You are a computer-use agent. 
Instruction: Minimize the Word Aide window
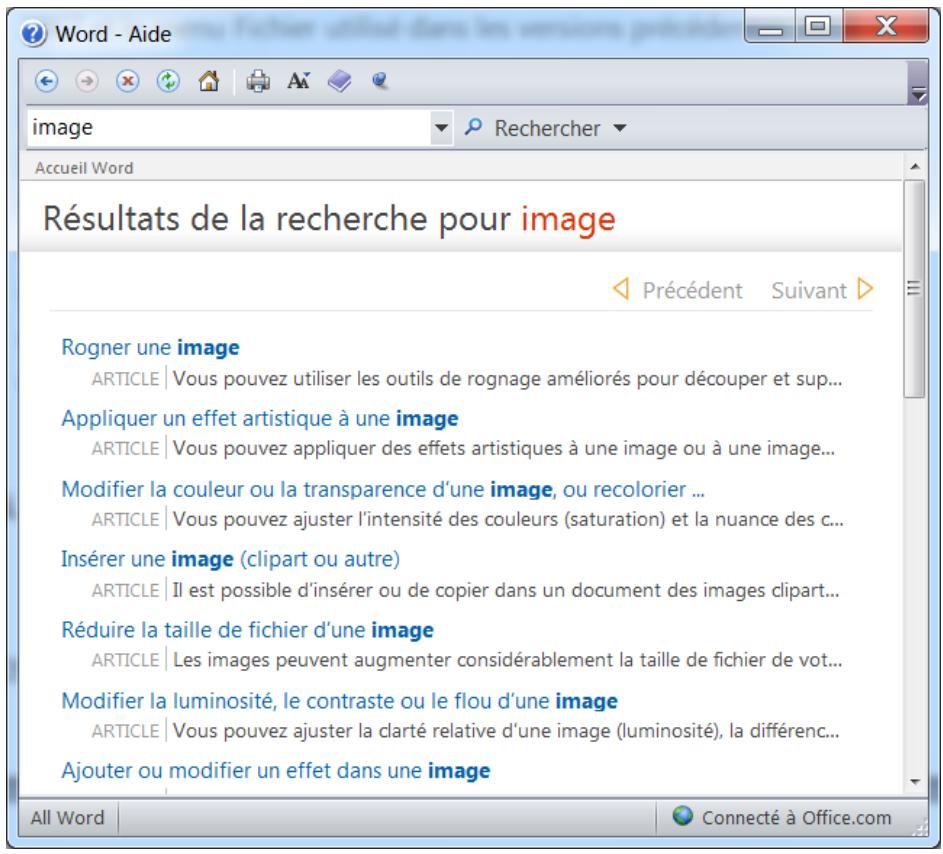[770, 27]
